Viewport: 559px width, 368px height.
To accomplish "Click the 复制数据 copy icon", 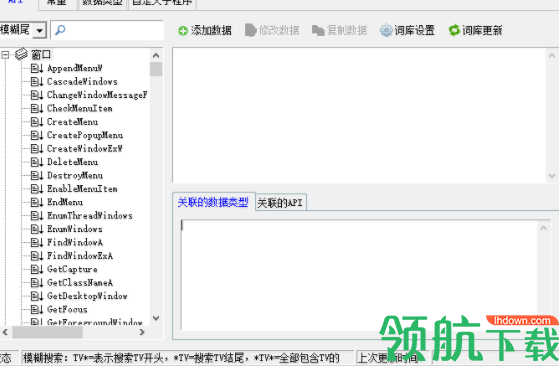I will (x=318, y=30).
